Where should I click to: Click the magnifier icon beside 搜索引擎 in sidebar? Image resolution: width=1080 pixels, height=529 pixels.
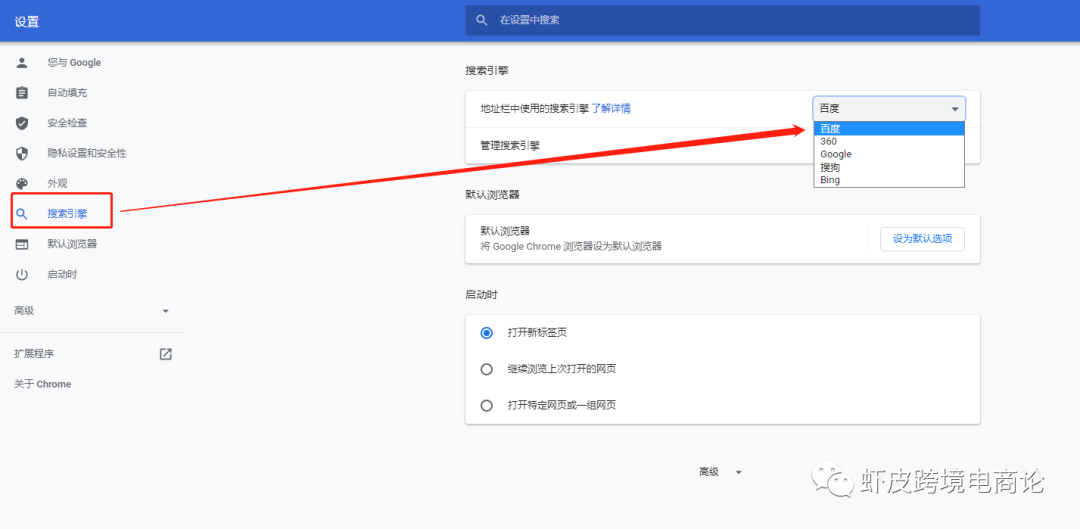point(22,214)
